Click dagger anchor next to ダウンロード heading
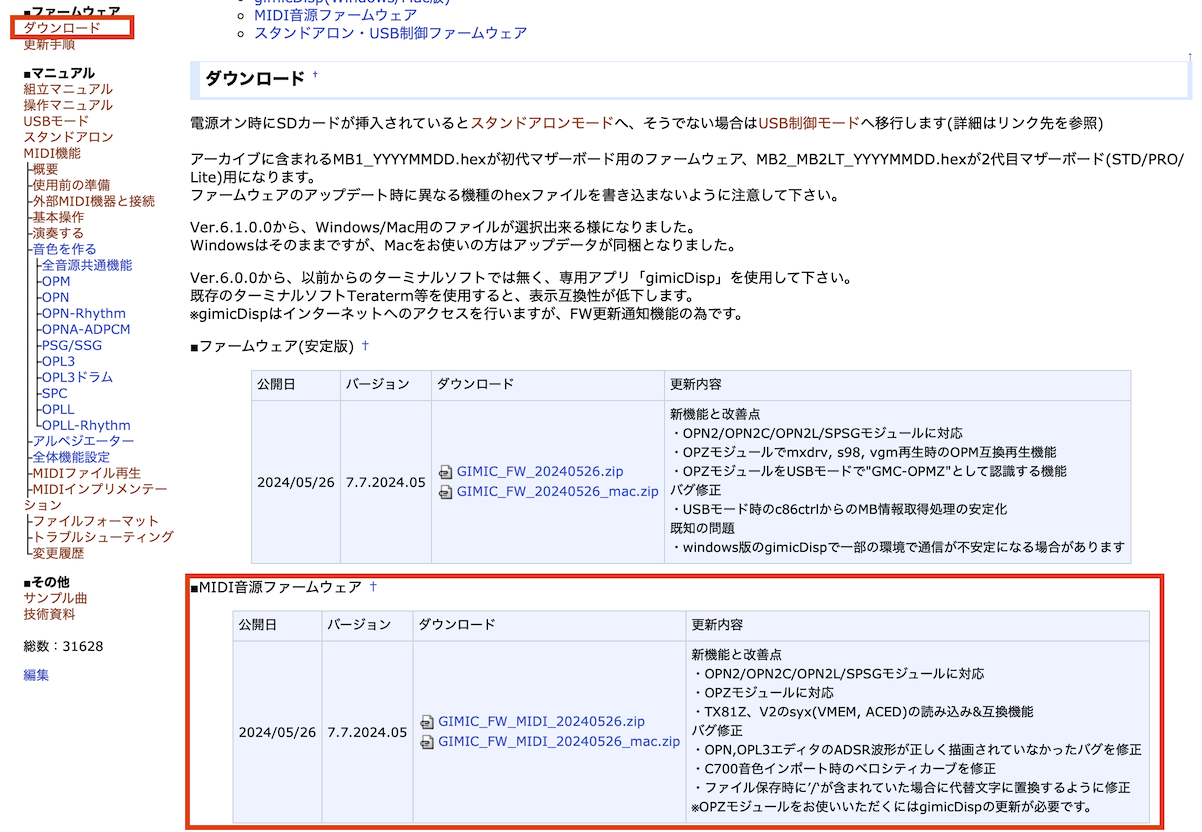 [315, 75]
